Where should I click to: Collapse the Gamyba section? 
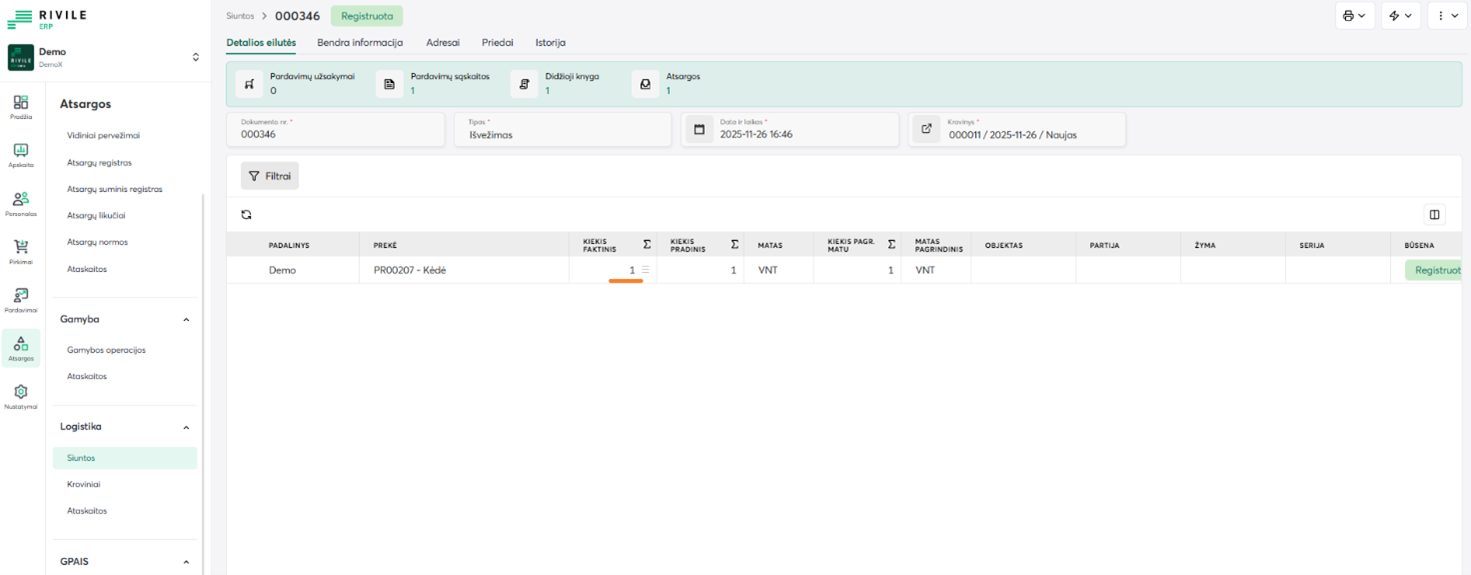(186, 320)
